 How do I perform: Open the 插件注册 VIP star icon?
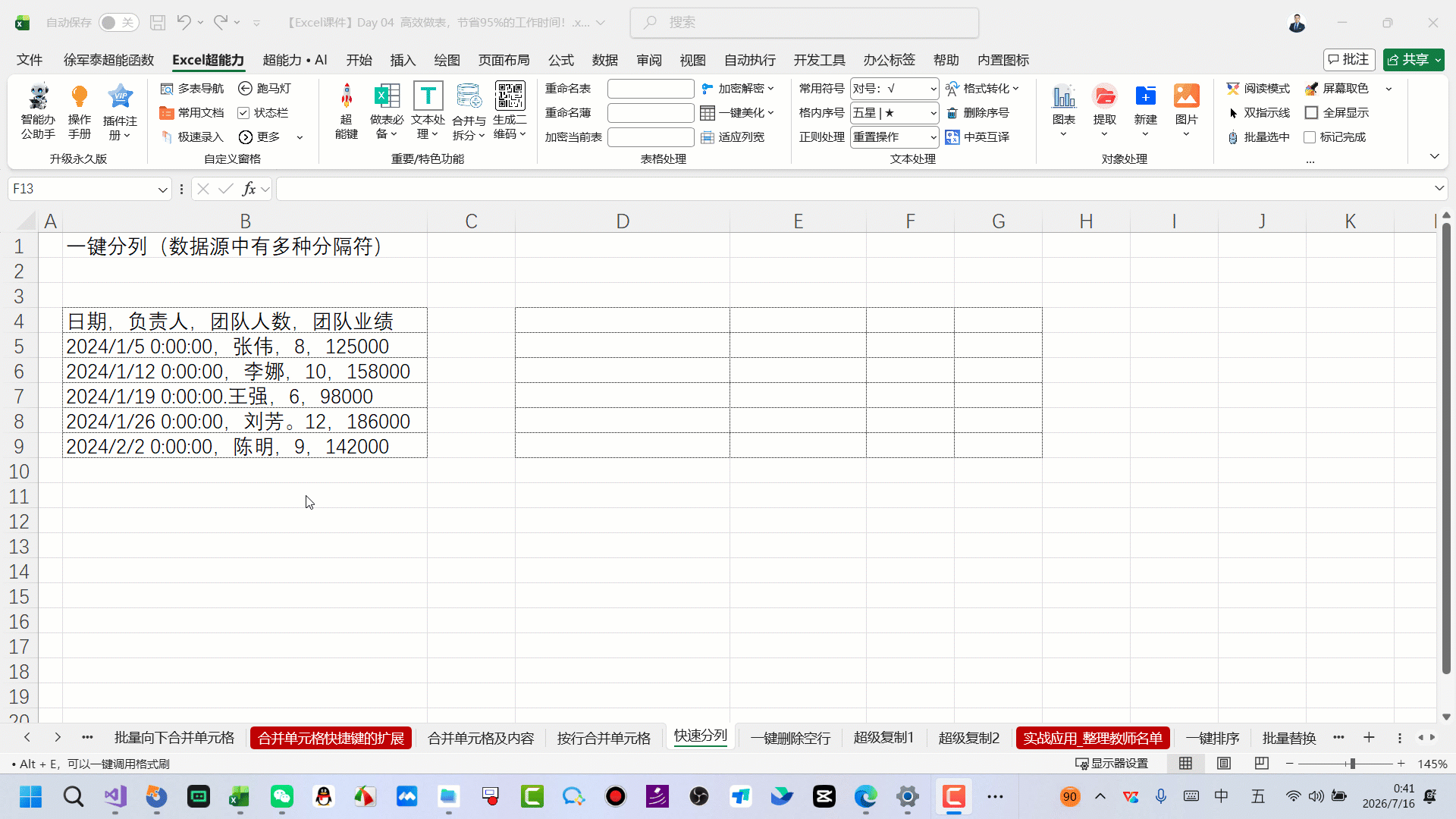pos(120,111)
